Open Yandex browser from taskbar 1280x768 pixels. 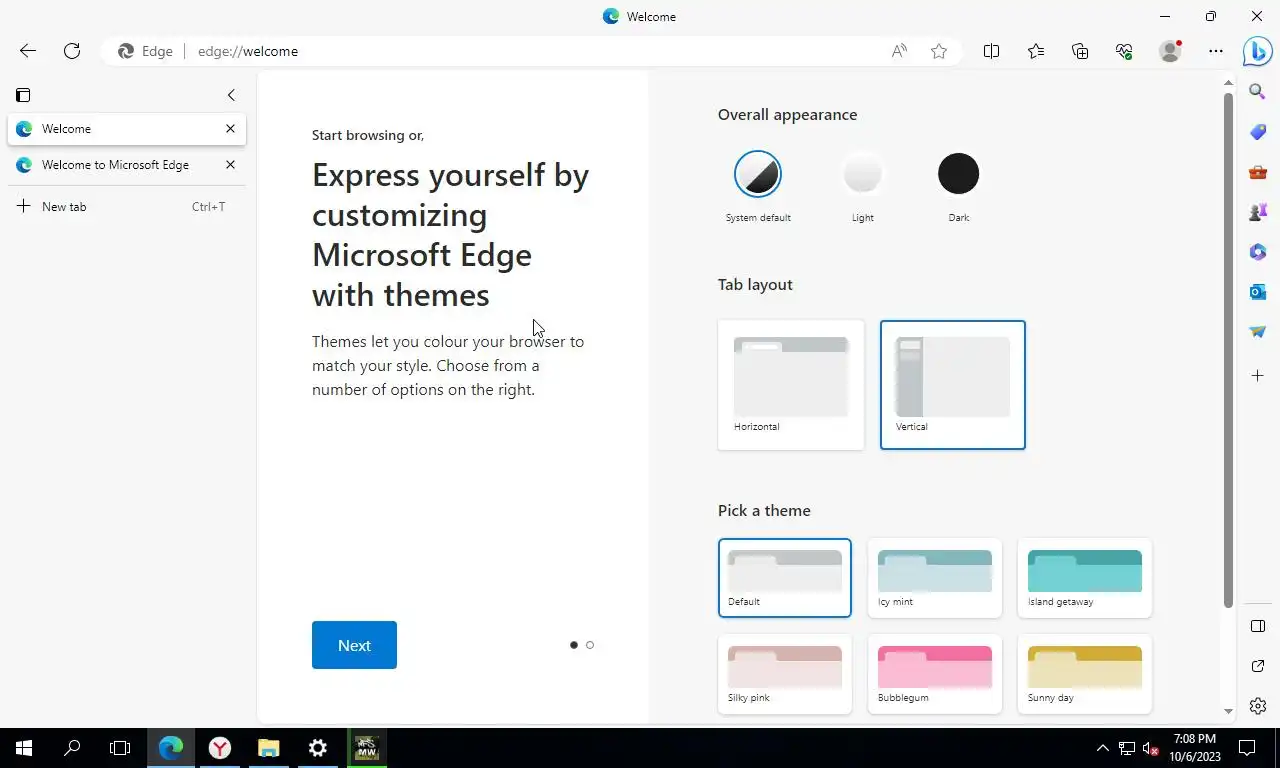220,748
